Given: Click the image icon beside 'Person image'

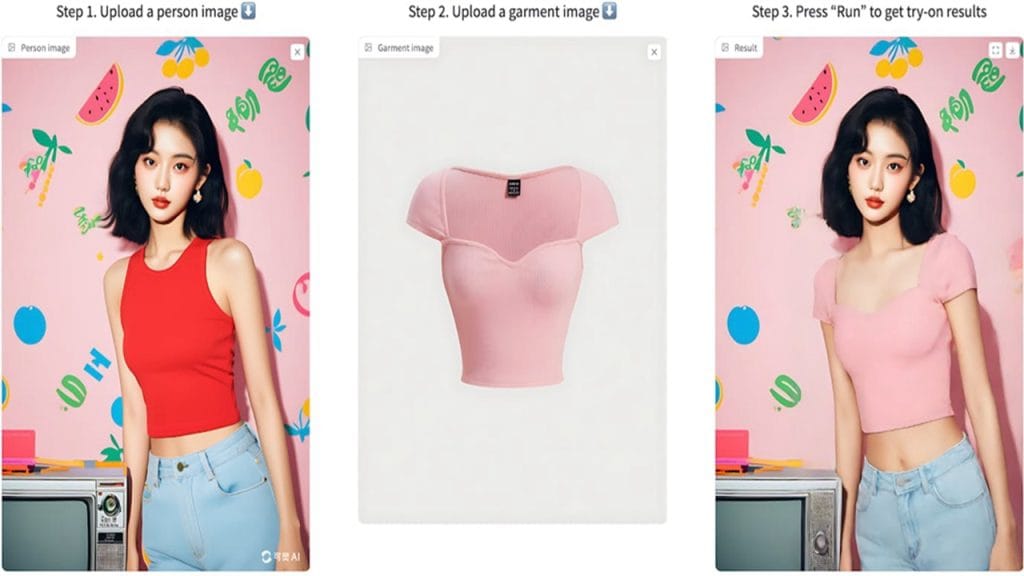Looking at the screenshot, I should pyautogui.click(x=12, y=48).
